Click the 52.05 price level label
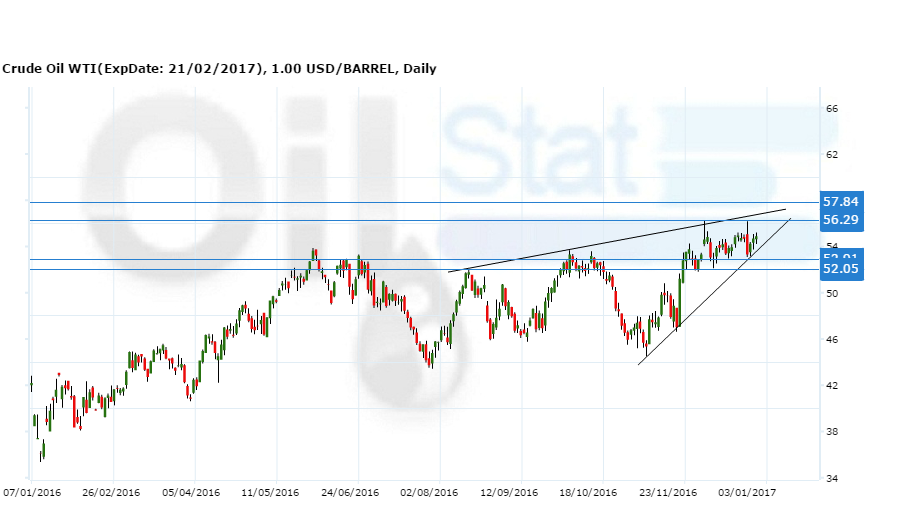The width and height of the screenshot is (909, 509). pyautogui.click(x=840, y=270)
